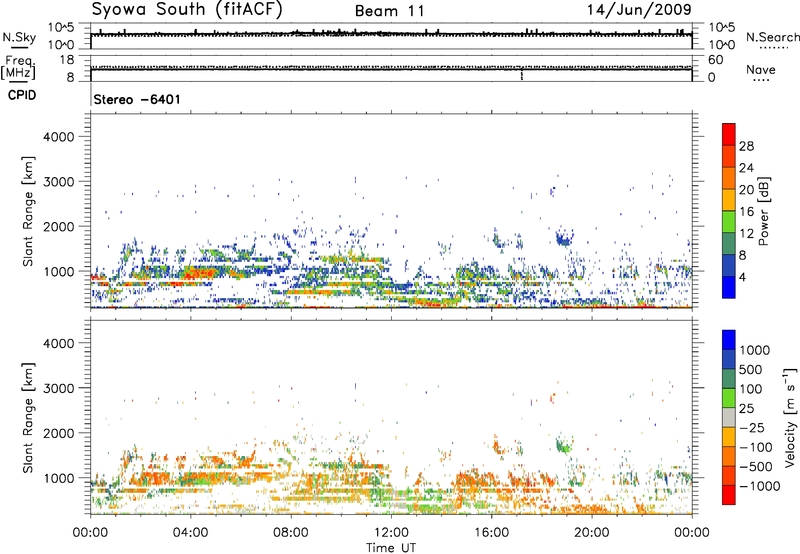Screen dimensions: 800x554
Task: Click the 'Nave' legend label
Action: (761, 69)
